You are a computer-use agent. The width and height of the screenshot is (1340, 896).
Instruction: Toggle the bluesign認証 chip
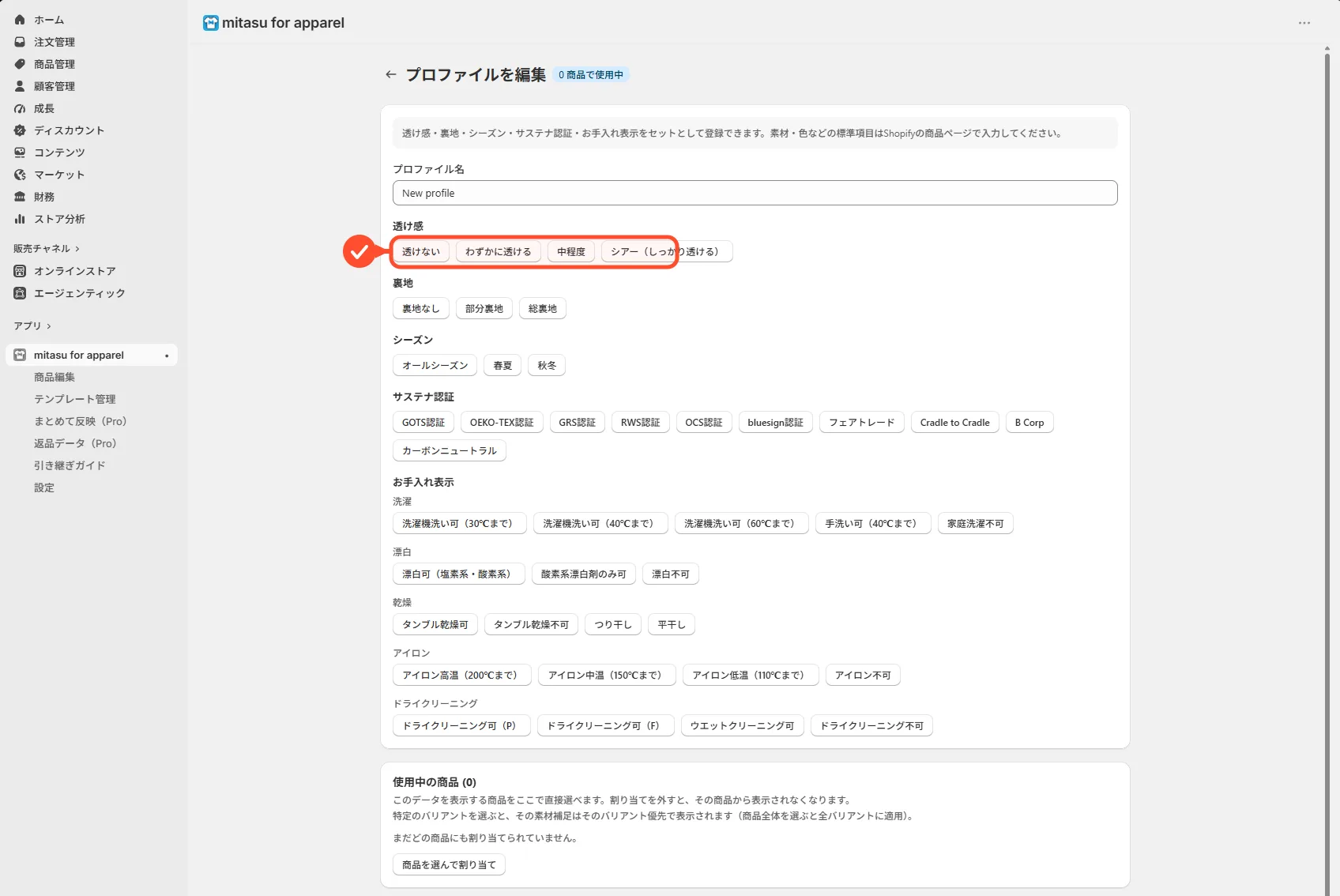pos(775,423)
